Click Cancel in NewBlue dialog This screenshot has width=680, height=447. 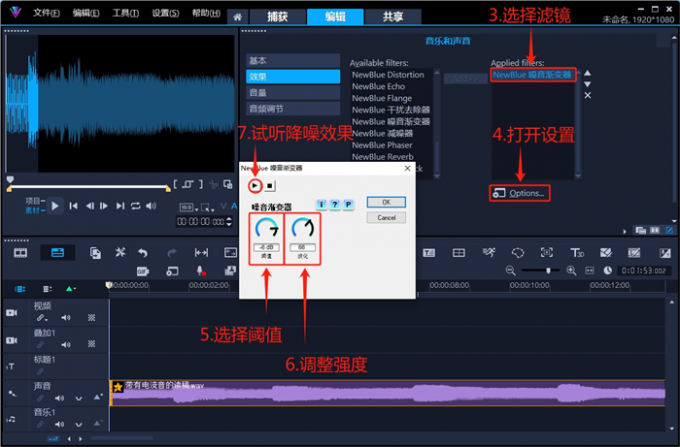pyautogui.click(x=386, y=217)
